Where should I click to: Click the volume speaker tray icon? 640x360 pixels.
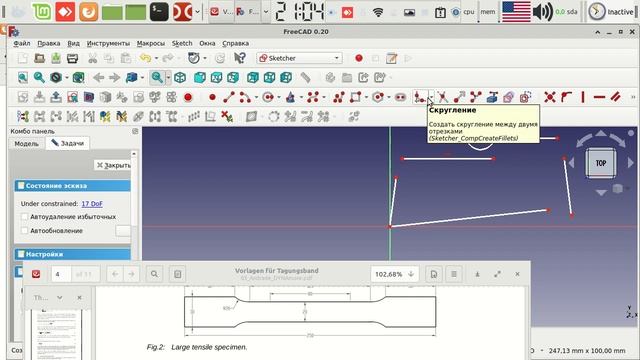[x=543, y=12]
